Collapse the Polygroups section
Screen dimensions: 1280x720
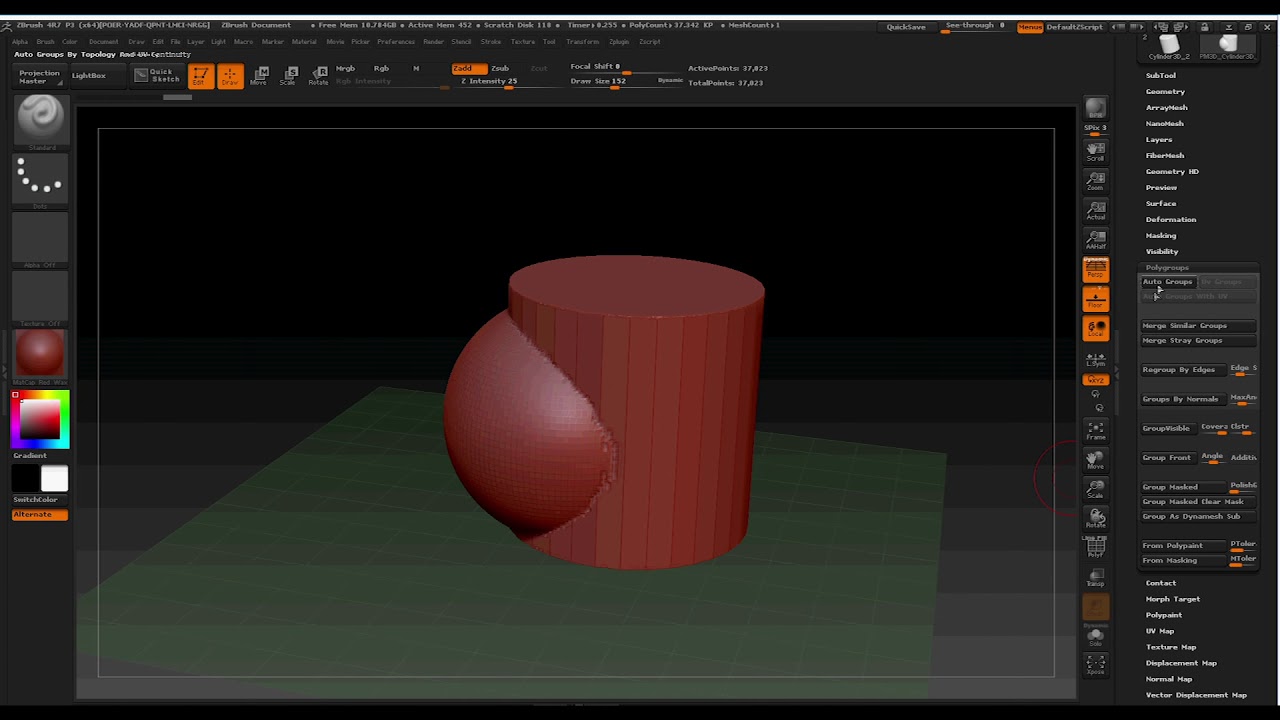(1167, 268)
